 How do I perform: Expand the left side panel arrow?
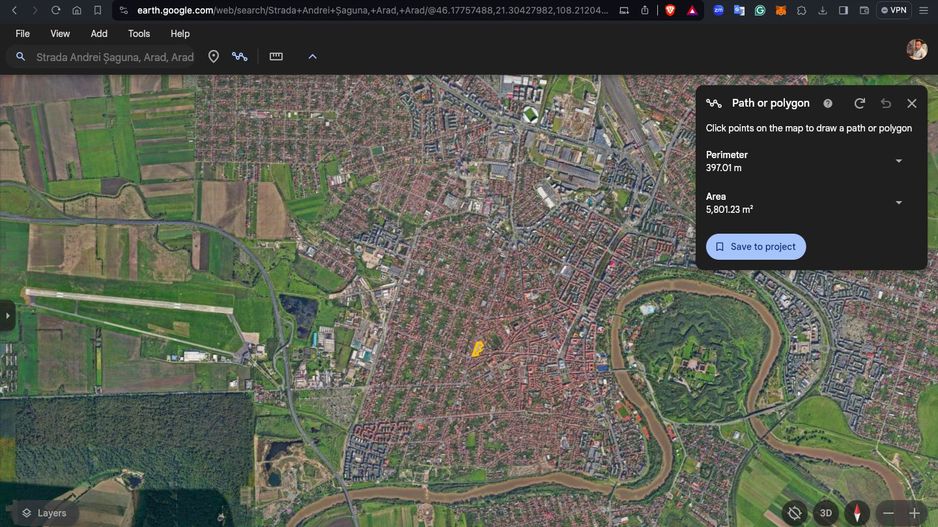[7, 316]
